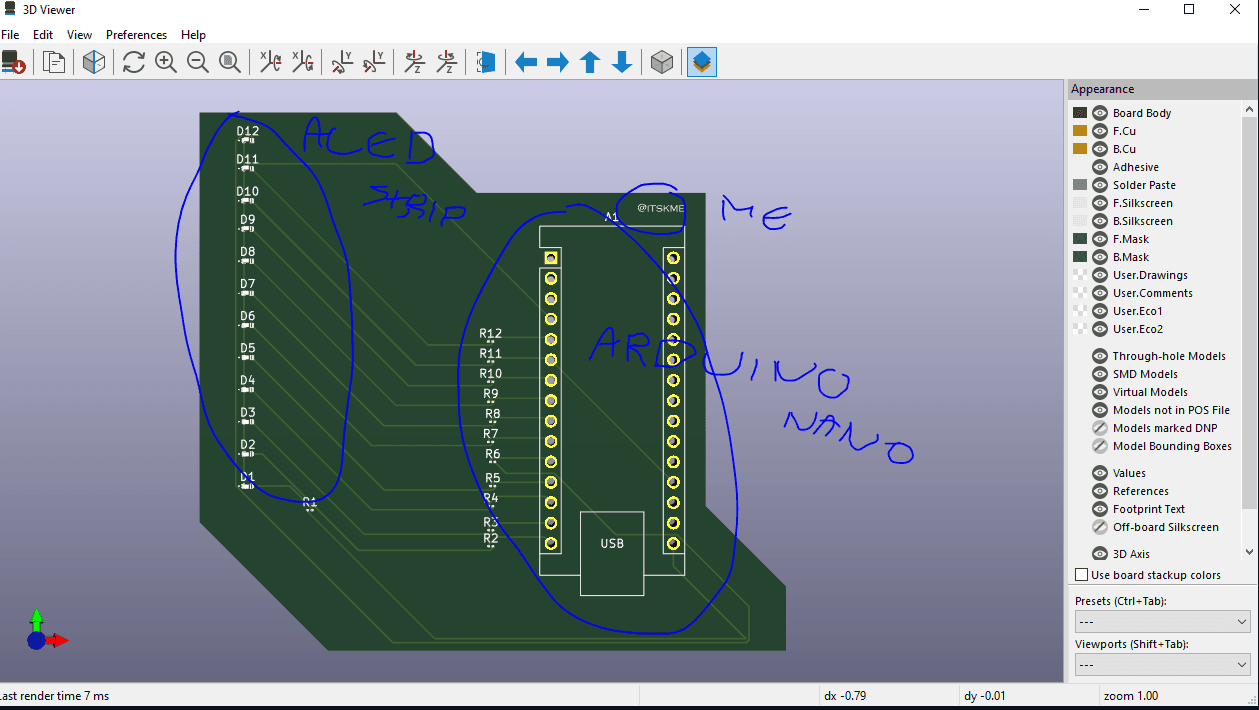Toggle orthographic projection cube icon

(x=661, y=63)
